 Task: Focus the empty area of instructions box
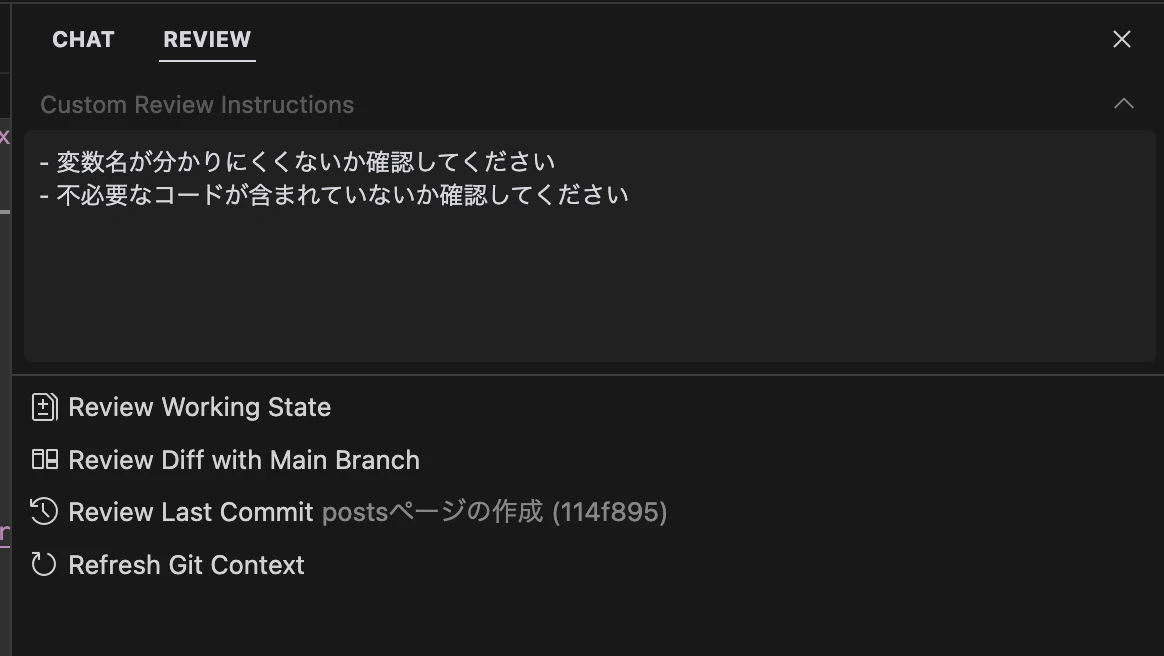[590, 290]
